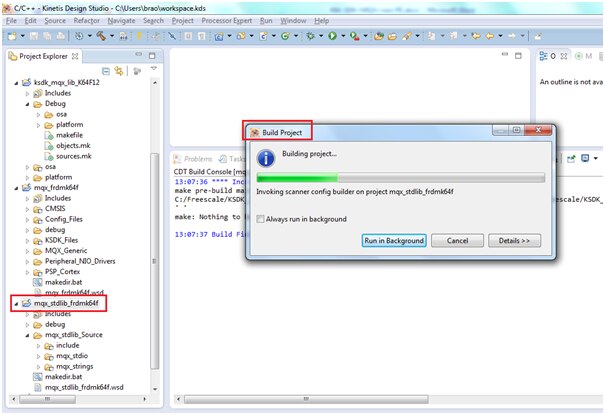Open the Processor Expert menu
The height and width of the screenshot is (415, 605).
click(x=226, y=21)
